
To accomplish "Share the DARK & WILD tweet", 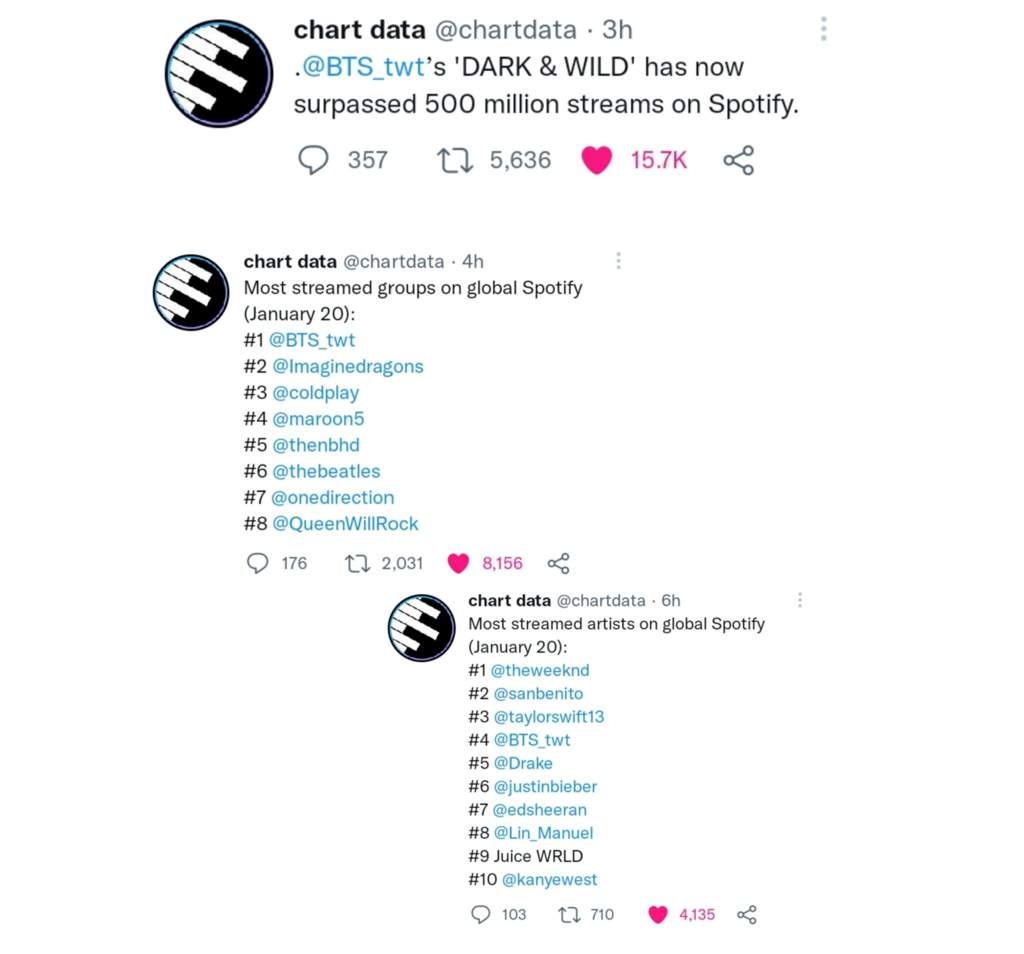I will (739, 160).
